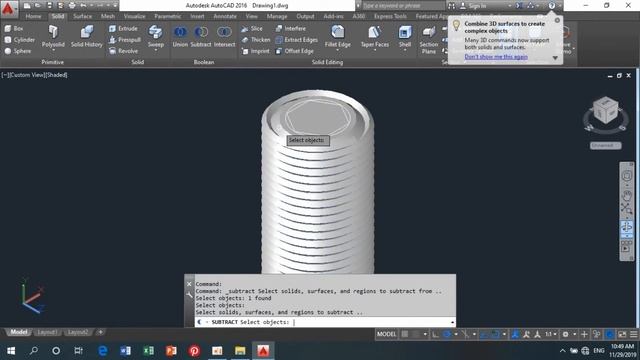Choose the Imprint tool
Viewport: 640px width, 360px height.
(256, 51)
